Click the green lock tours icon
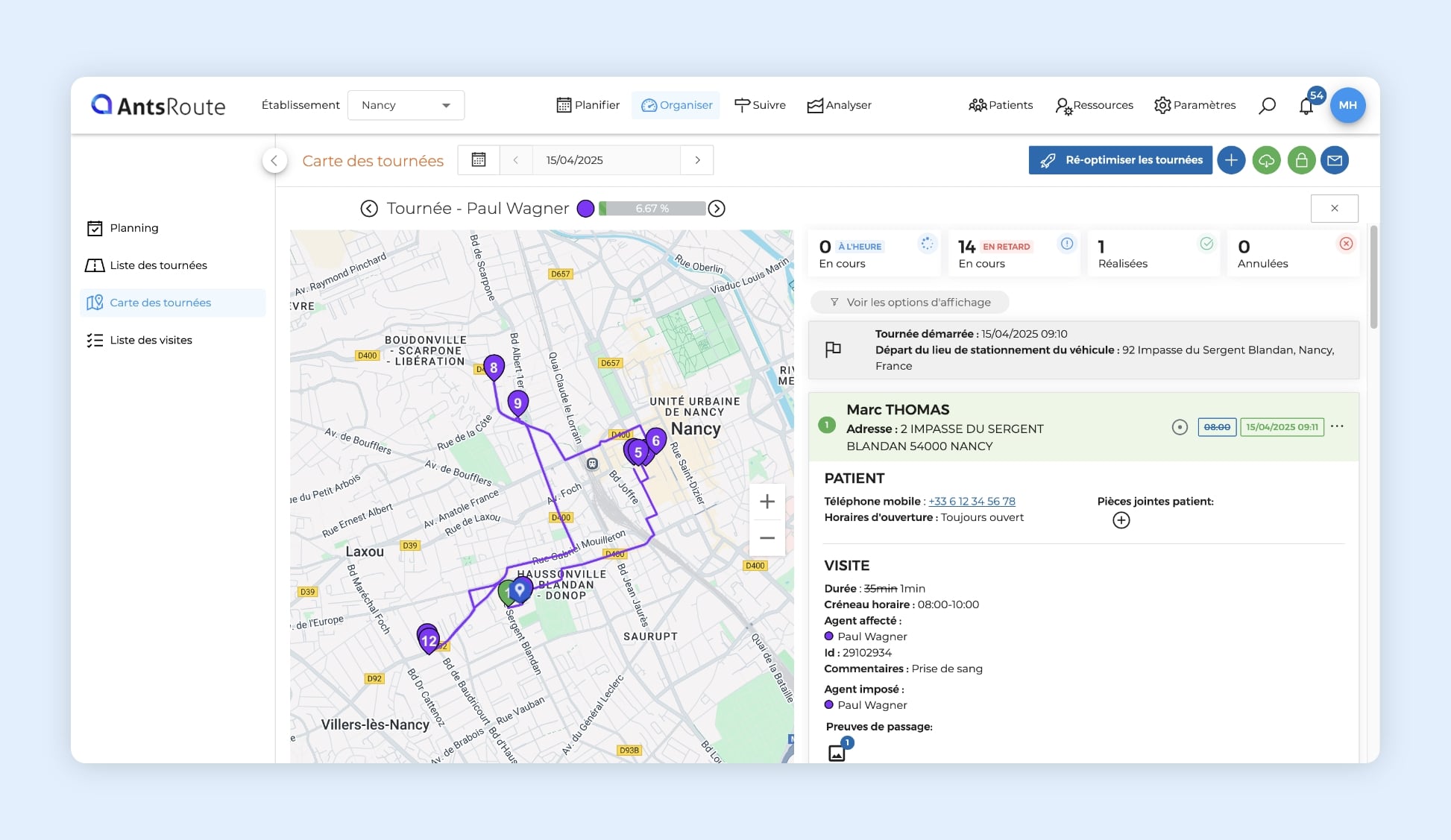 point(1301,160)
